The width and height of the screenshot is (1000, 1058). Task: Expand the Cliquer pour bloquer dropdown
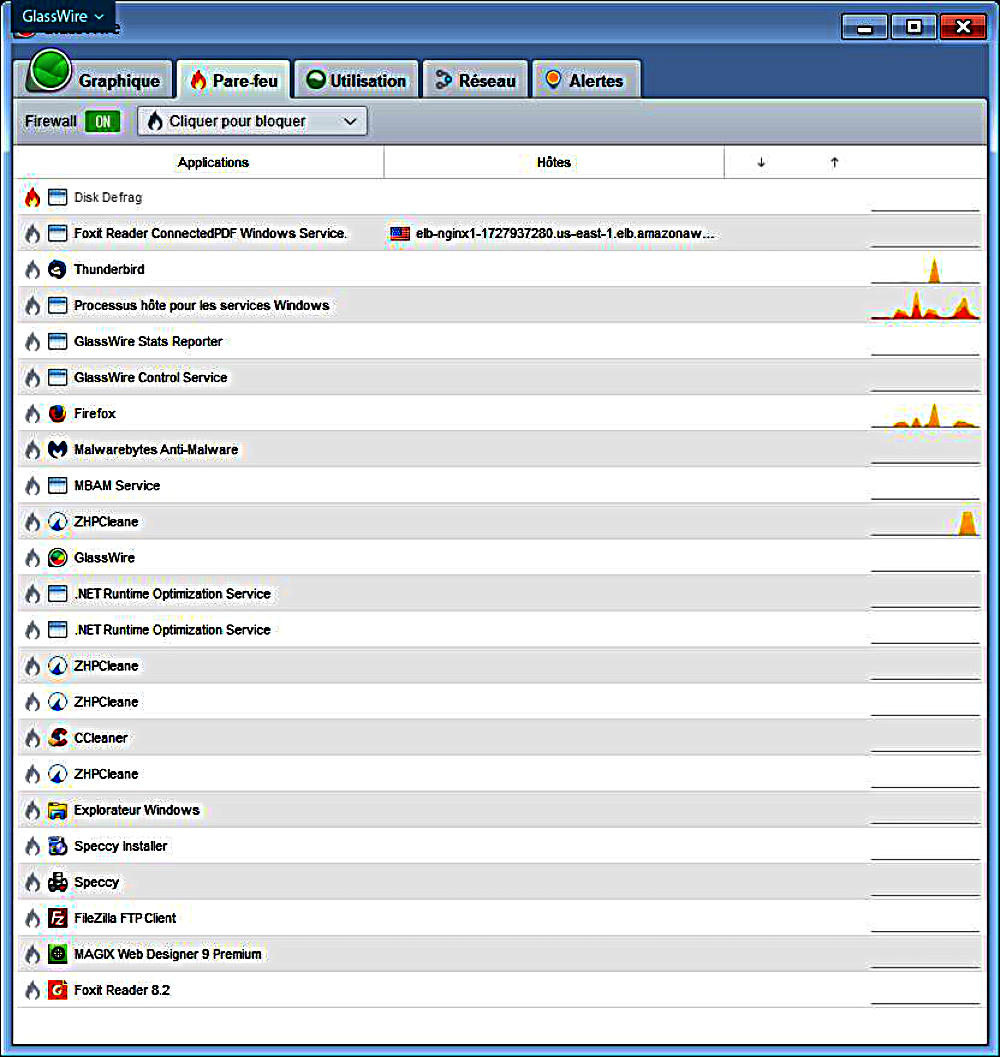(x=252, y=121)
